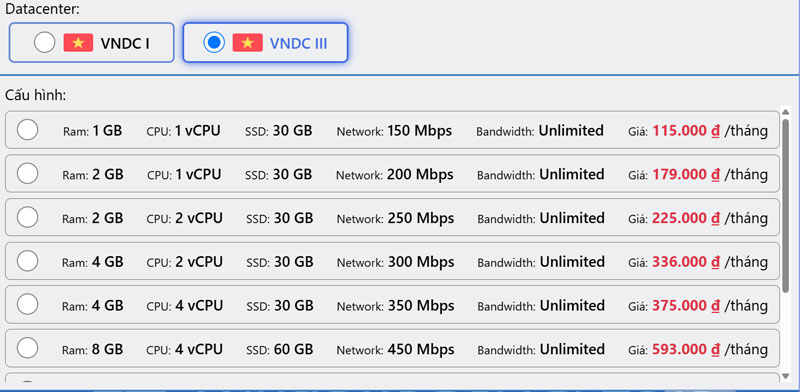Select the VNDC III datacenter radio button
Viewport: 800px width, 392px height.
click(214, 42)
